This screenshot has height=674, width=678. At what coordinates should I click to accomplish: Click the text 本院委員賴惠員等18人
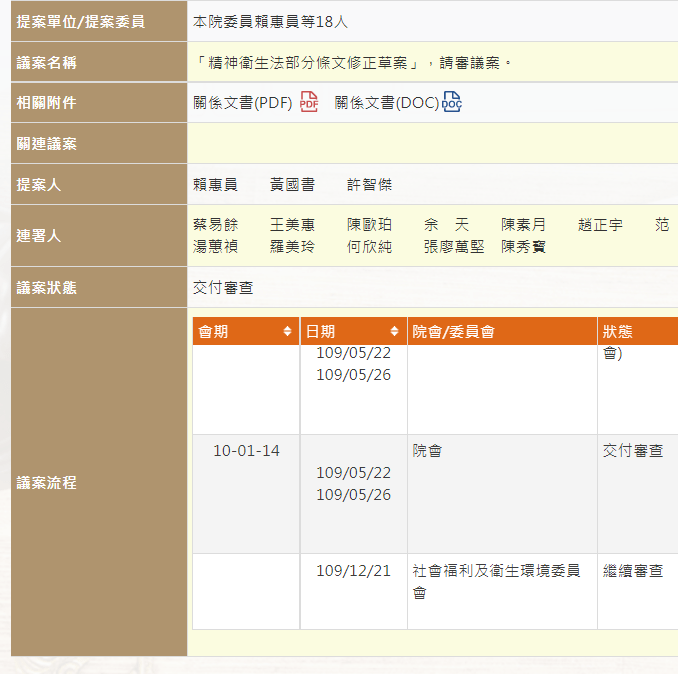(x=270, y=22)
